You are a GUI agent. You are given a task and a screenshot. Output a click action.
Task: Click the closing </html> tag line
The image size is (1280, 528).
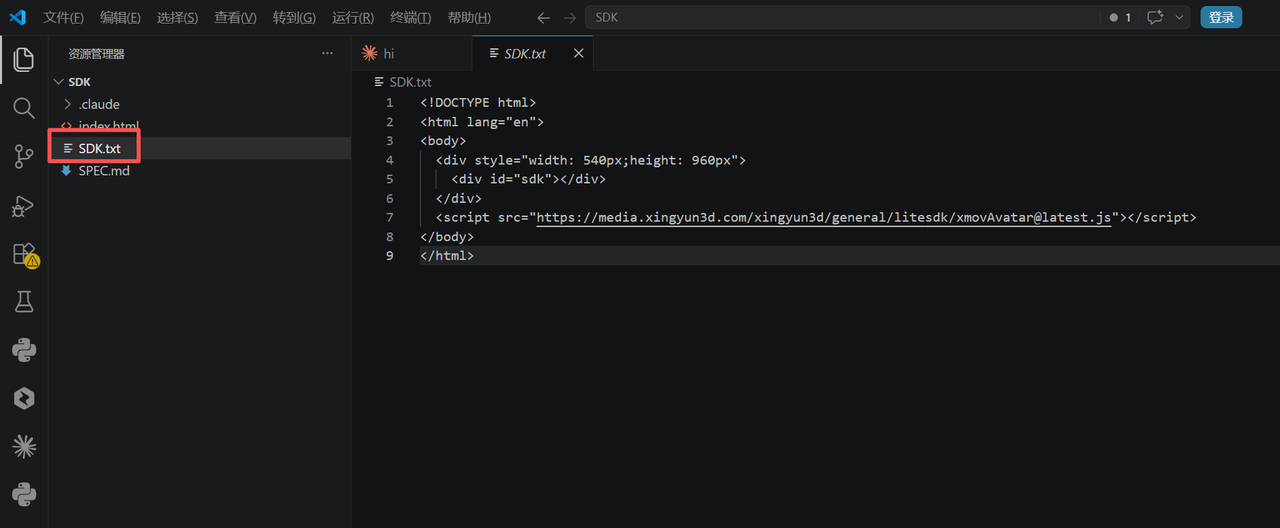click(x=447, y=255)
